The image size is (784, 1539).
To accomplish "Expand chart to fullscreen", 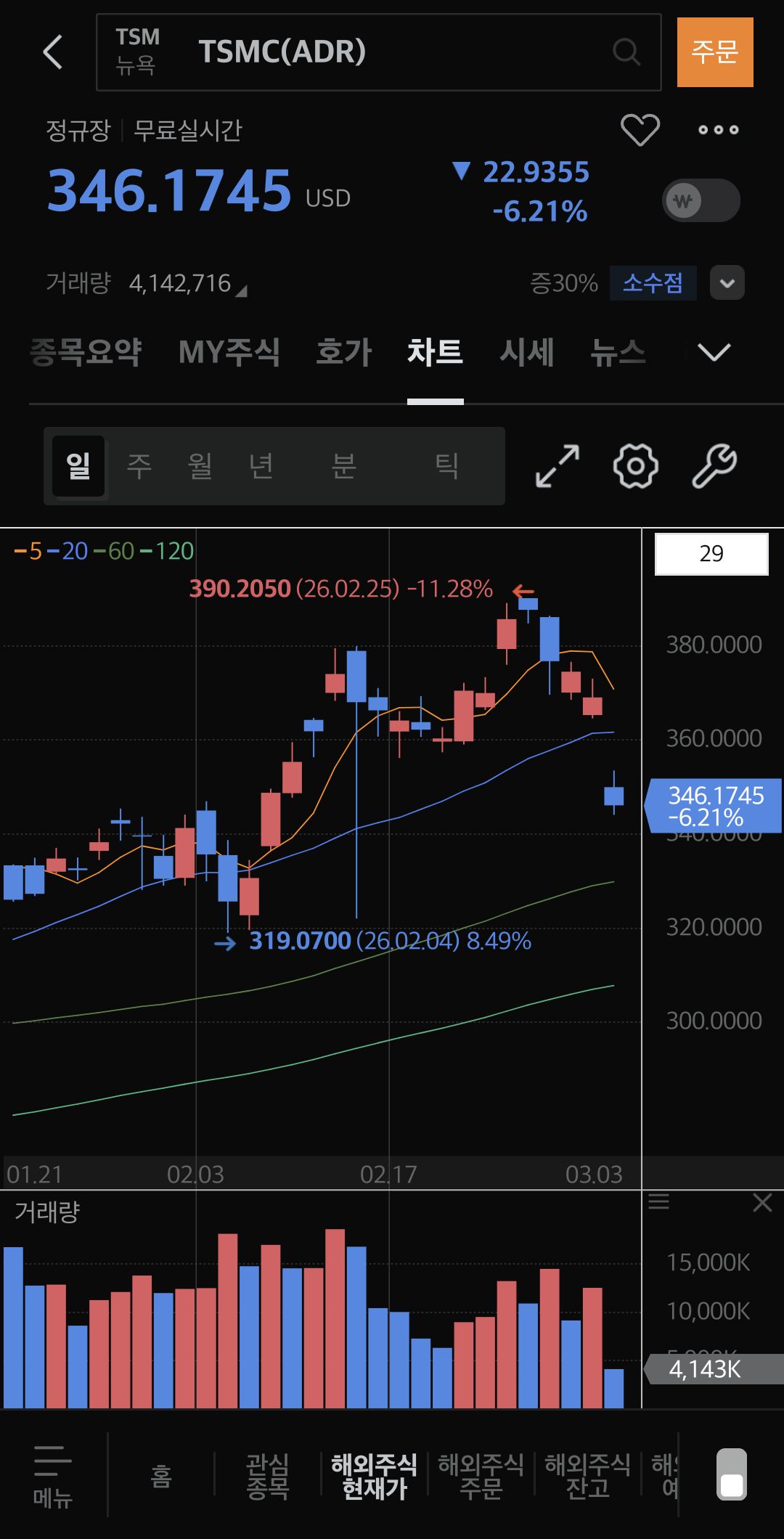I will [558, 466].
